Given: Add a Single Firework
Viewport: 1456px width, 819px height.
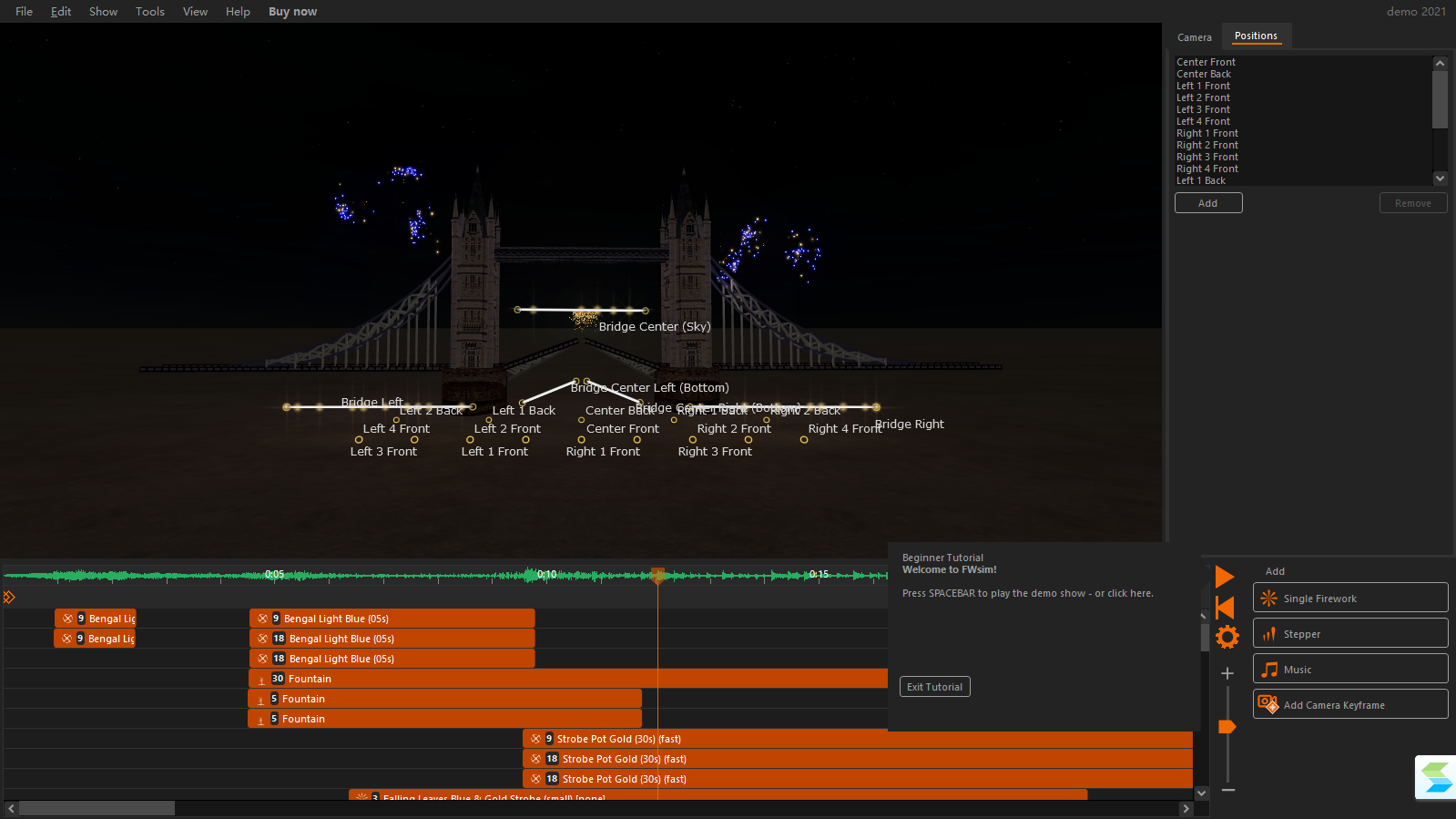Looking at the screenshot, I should point(1350,598).
